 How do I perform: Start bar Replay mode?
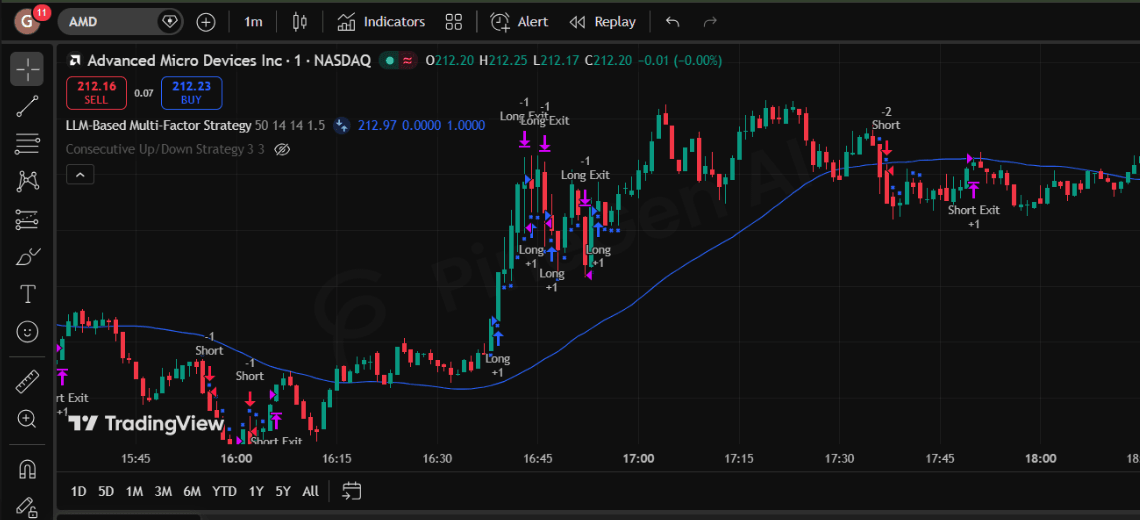pos(602,22)
